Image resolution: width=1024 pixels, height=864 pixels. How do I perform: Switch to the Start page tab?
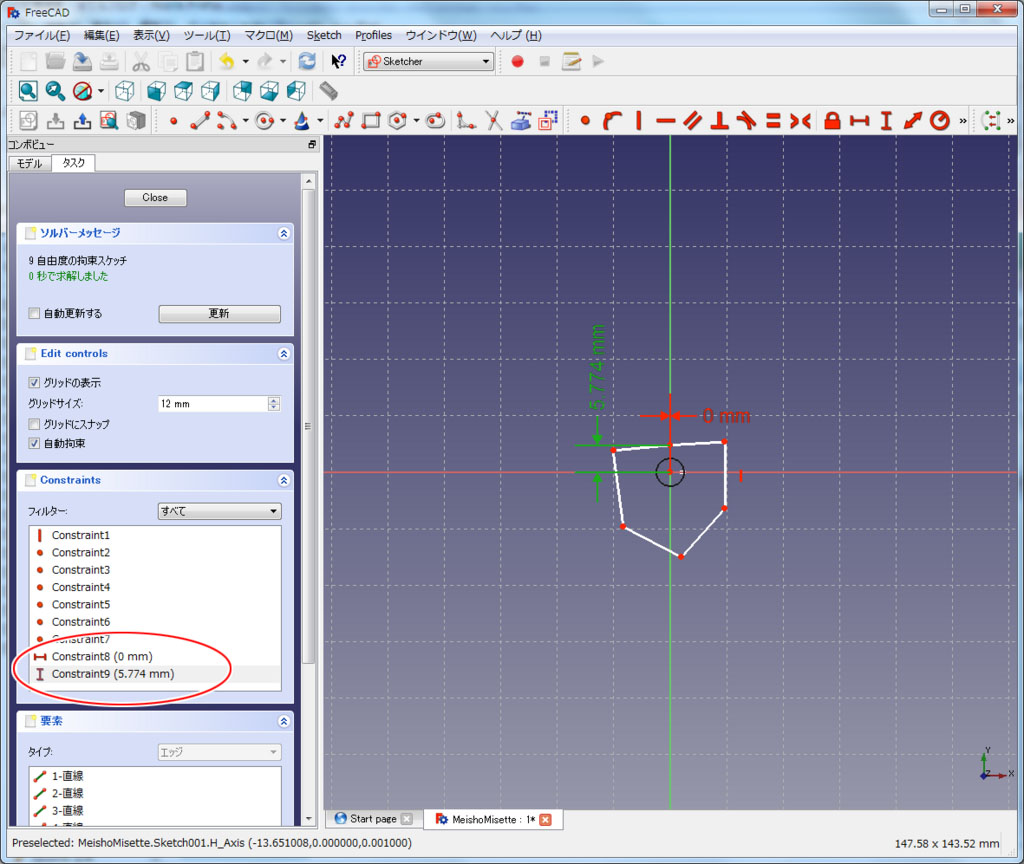coord(373,819)
